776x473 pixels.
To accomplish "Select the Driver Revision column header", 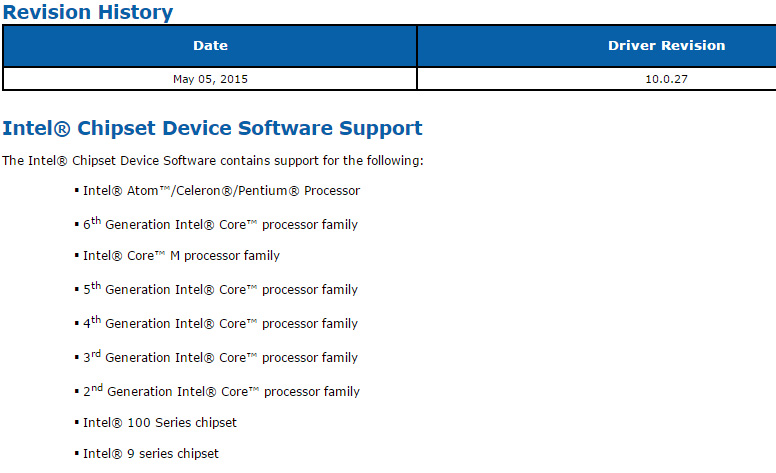I will pyautogui.click(x=597, y=46).
